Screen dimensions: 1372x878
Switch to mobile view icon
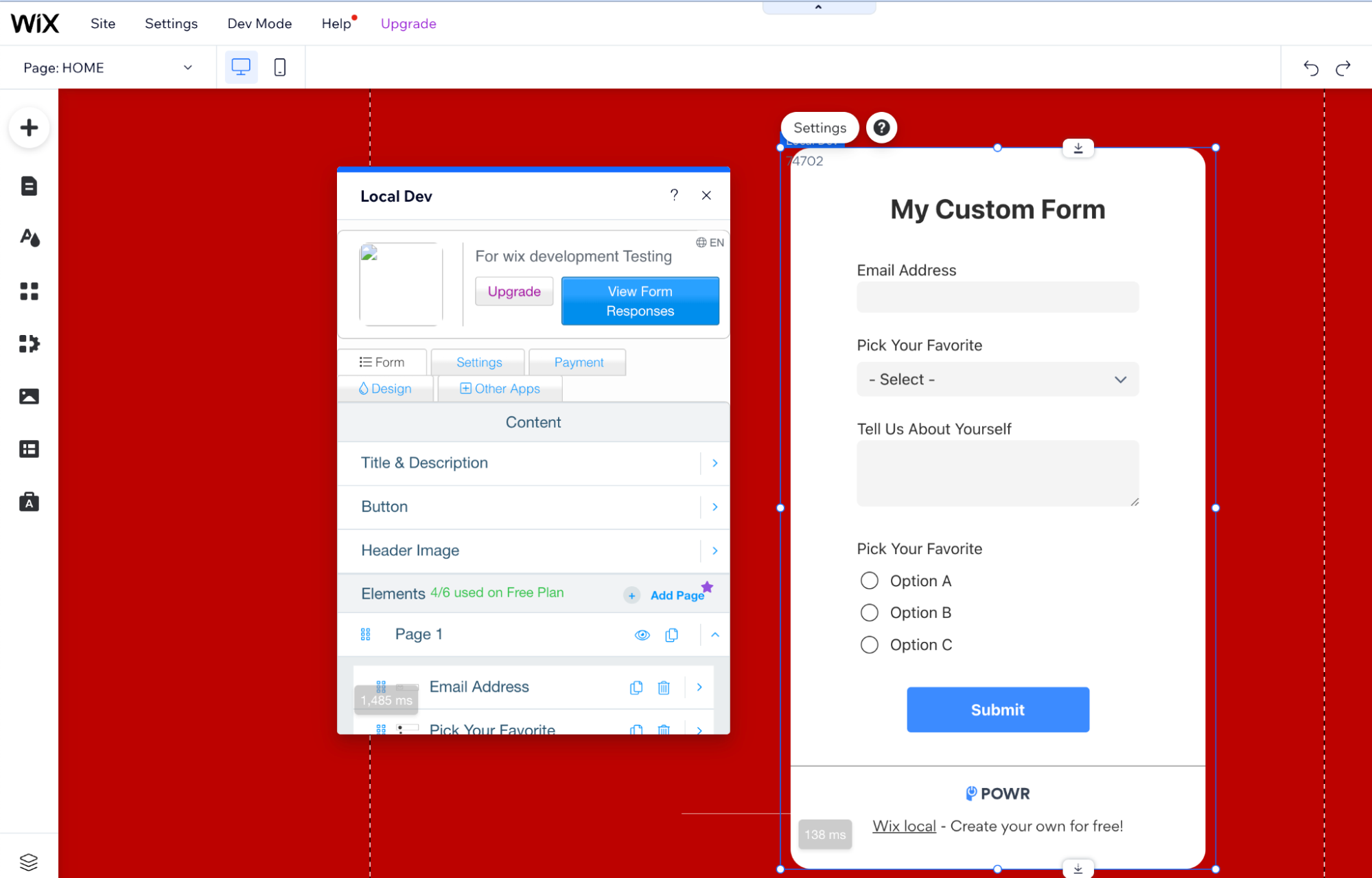(x=279, y=67)
